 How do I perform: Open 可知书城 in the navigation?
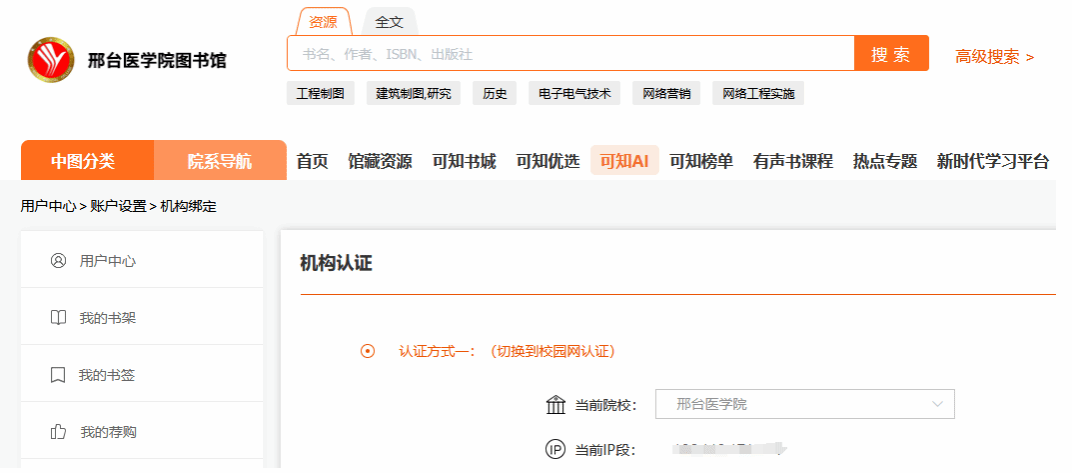464,161
